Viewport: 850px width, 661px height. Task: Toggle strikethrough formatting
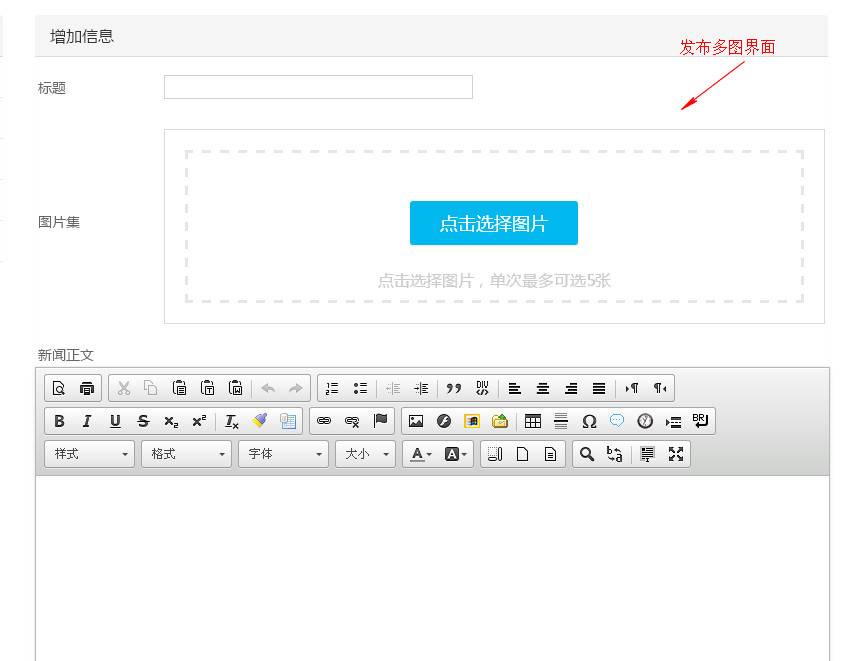click(143, 421)
